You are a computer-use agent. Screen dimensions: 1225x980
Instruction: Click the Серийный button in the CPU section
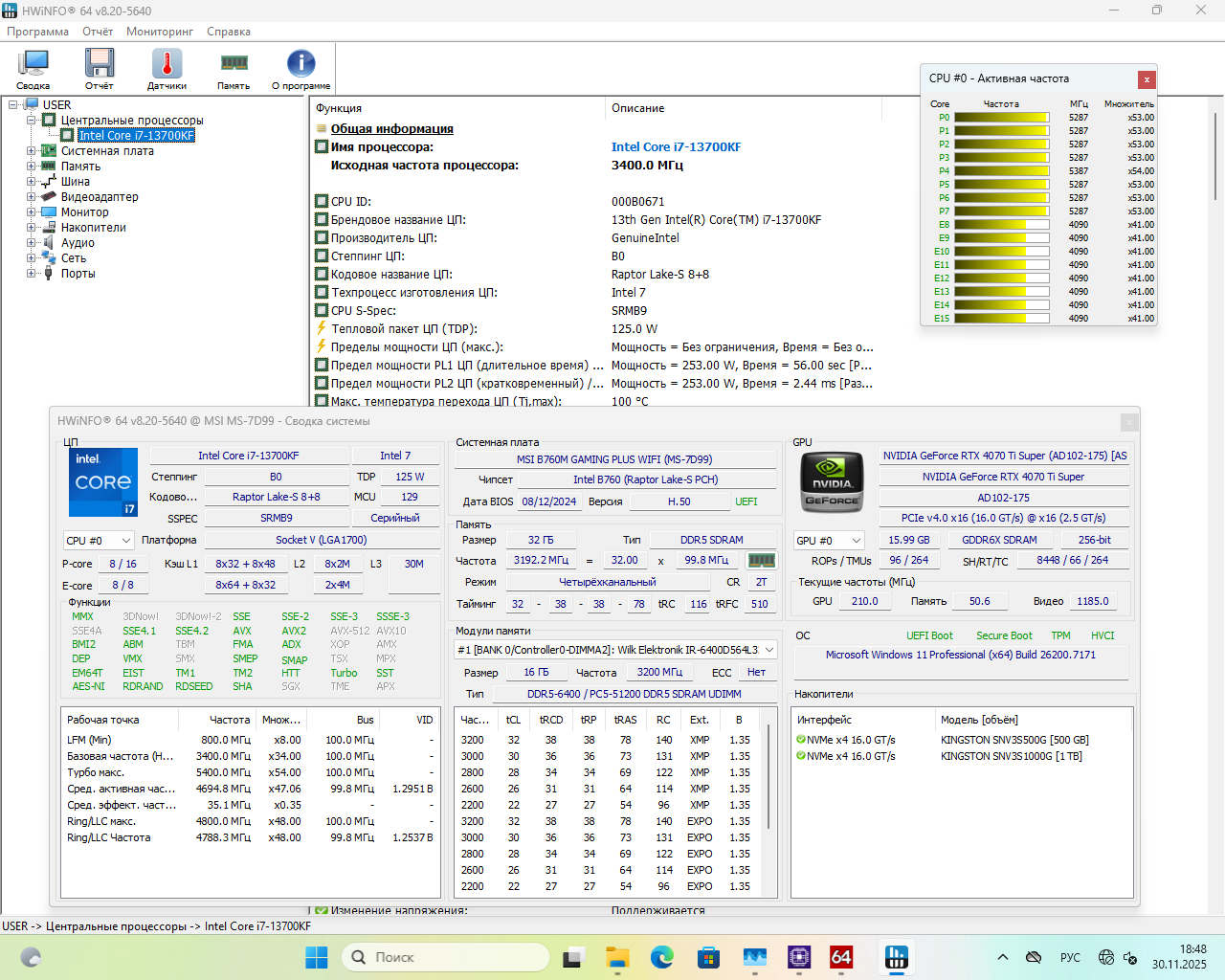(x=395, y=518)
